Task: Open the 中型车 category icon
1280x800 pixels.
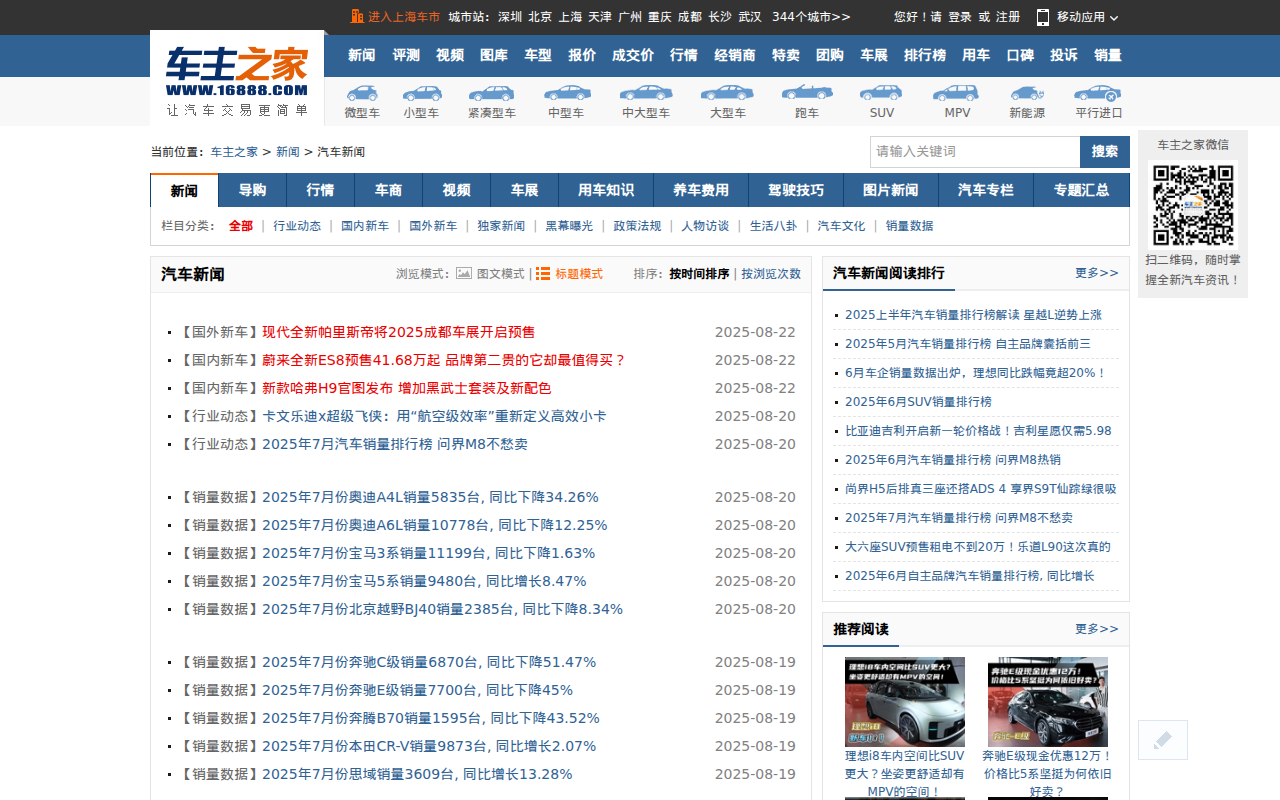Action: point(566,93)
